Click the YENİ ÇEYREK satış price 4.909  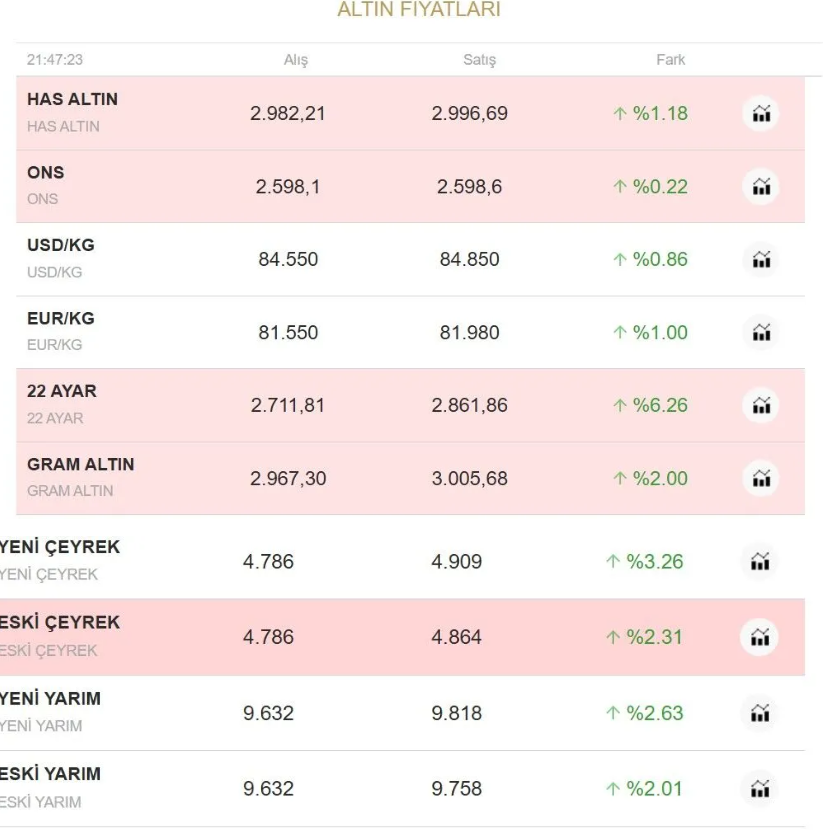click(x=457, y=562)
